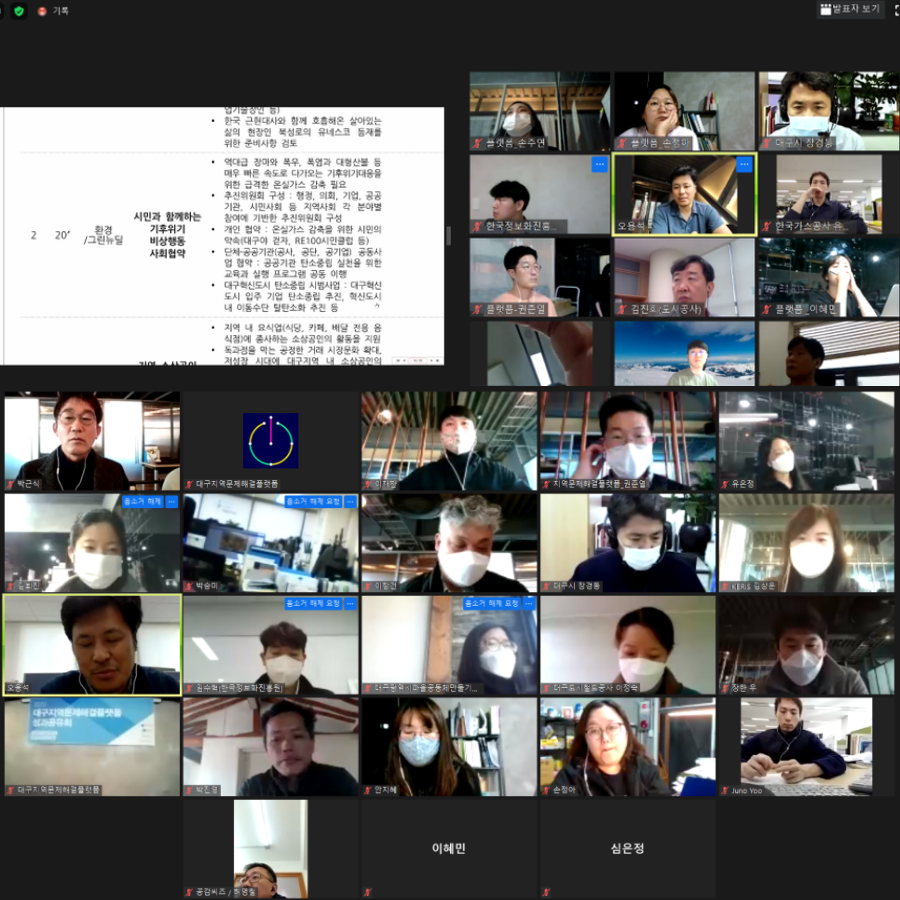Click the muted mic icon next to 박승미
Image resolution: width=900 pixels, height=900 pixels.
(x=189, y=587)
